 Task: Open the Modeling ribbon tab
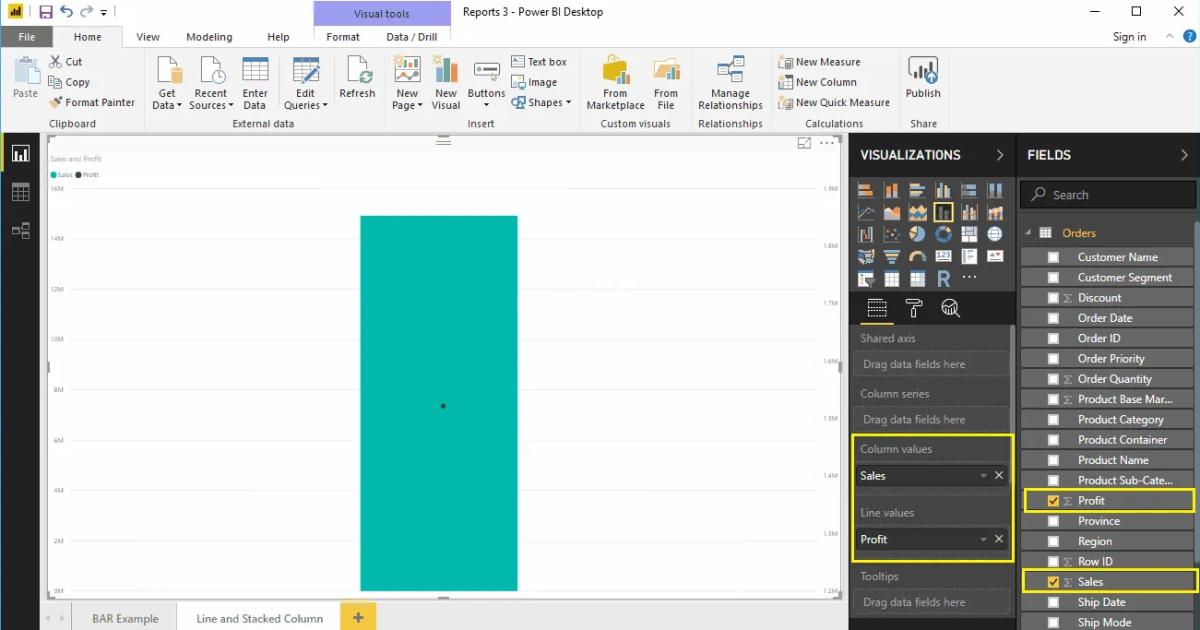tap(209, 36)
